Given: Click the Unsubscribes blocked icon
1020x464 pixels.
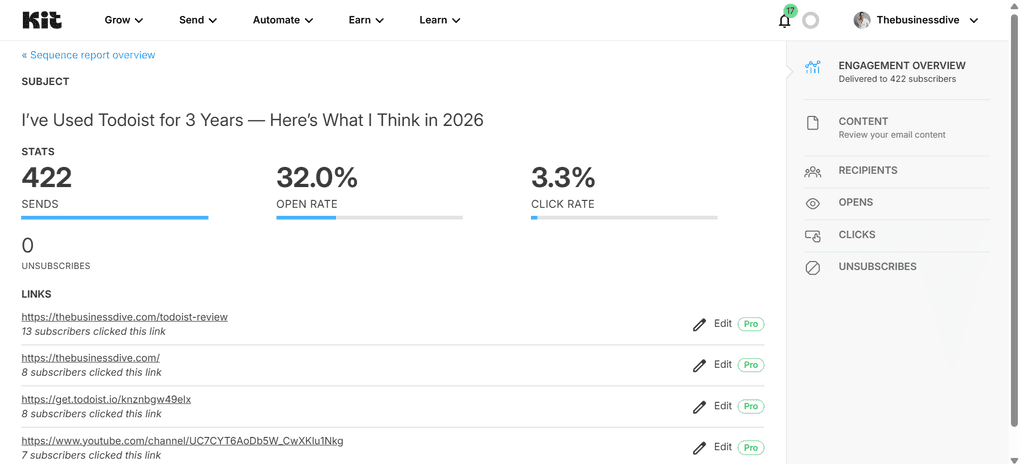Looking at the screenshot, I should pyautogui.click(x=812, y=267).
